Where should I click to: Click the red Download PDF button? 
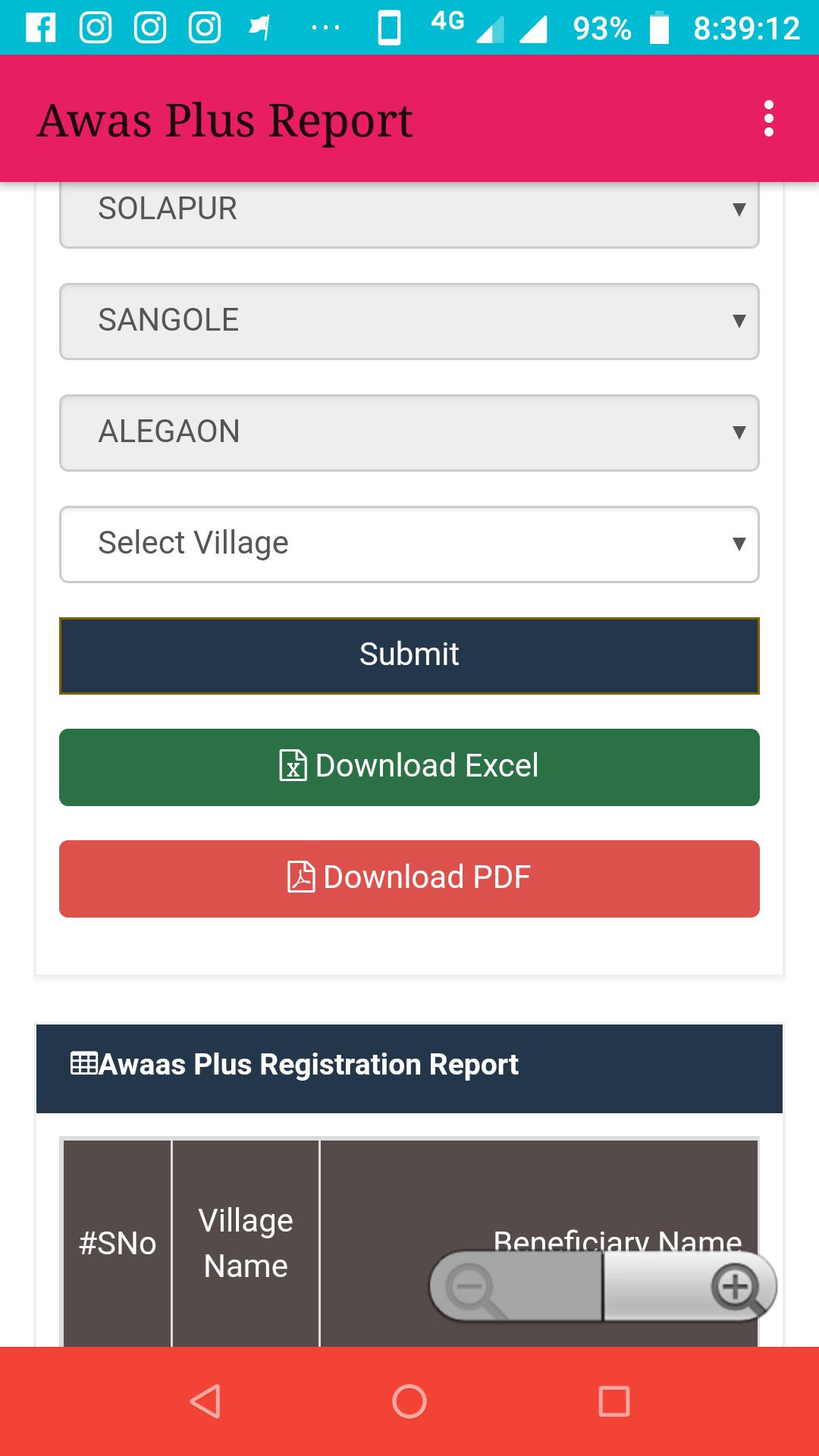coord(409,878)
